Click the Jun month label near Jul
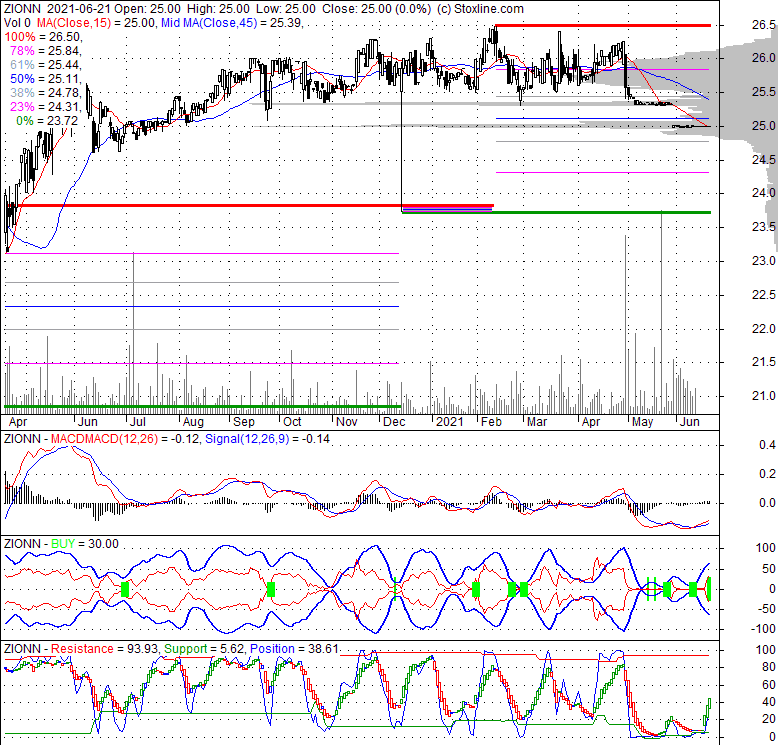Viewport: 780px width, 745px height. (87, 422)
